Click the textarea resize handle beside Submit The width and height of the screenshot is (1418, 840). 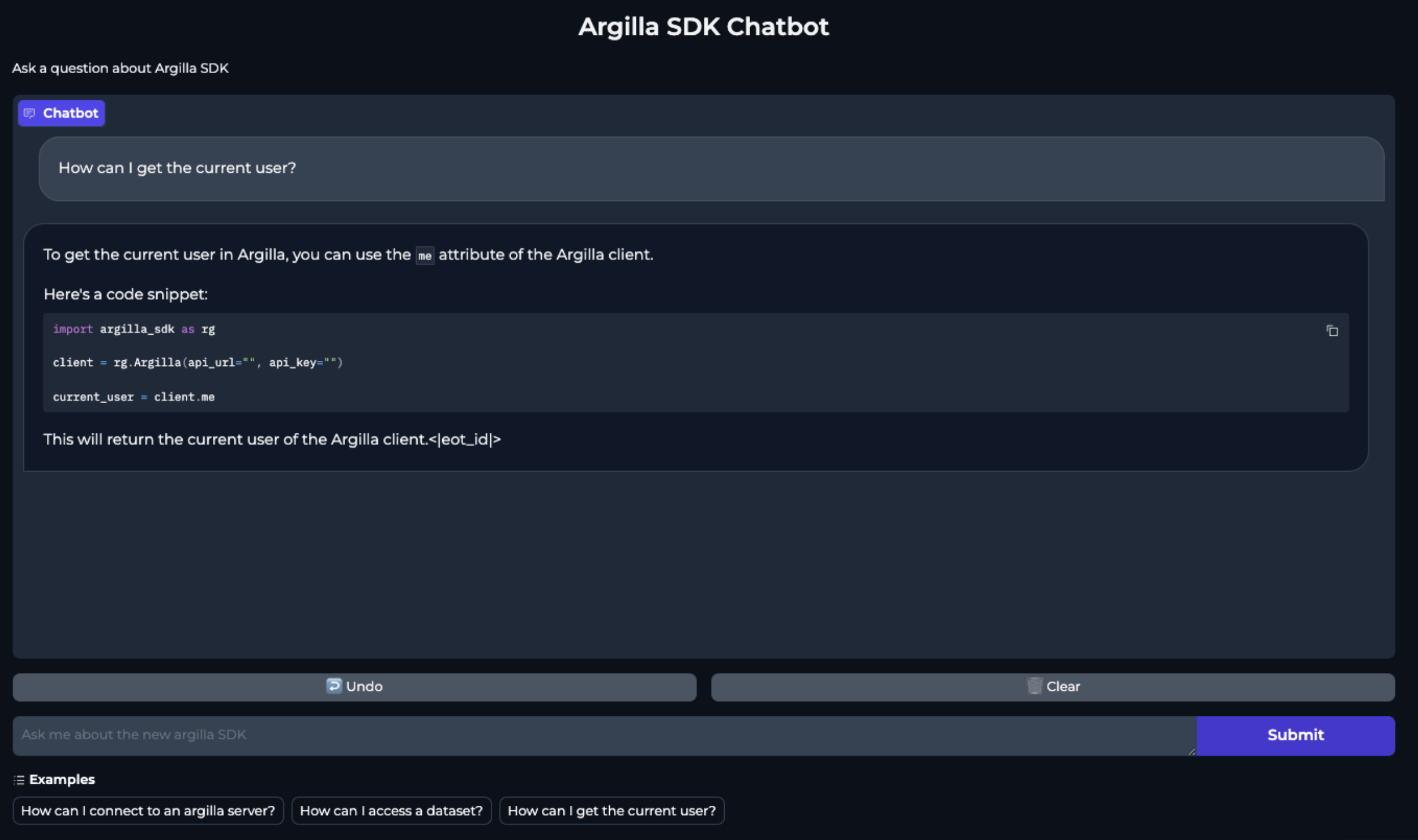click(x=1191, y=751)
